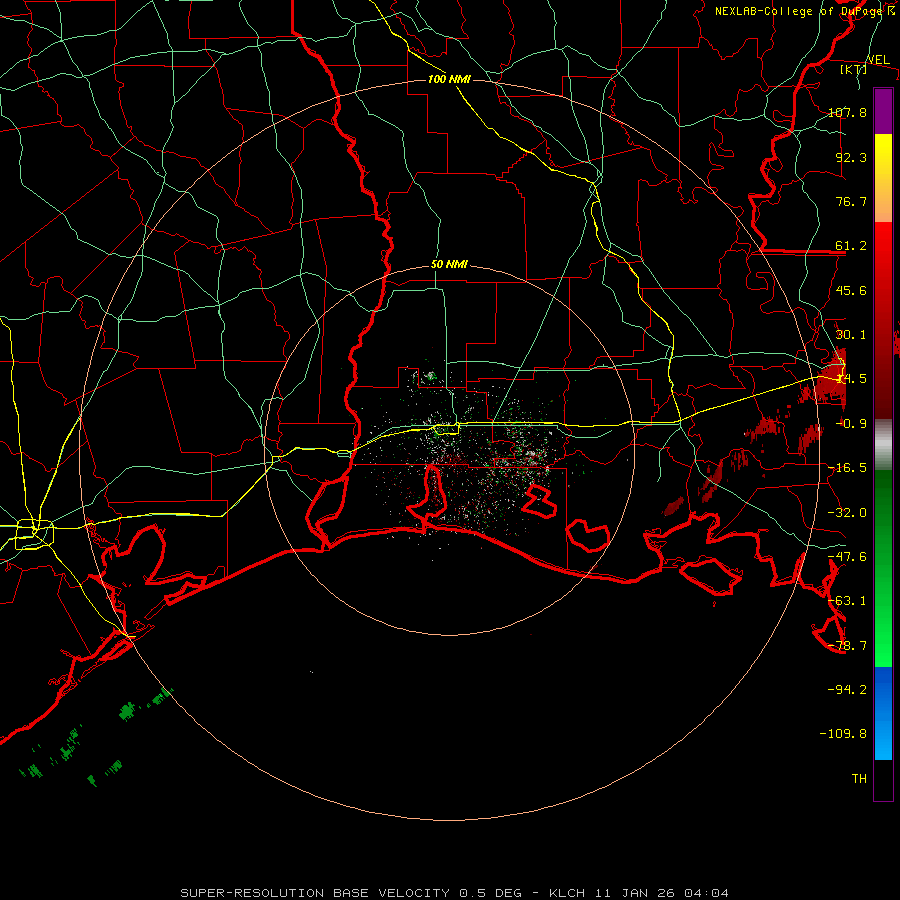This screenshot has width=900, height=900.
Task: Select the -47.6 legend value
Action: [847, 557]
